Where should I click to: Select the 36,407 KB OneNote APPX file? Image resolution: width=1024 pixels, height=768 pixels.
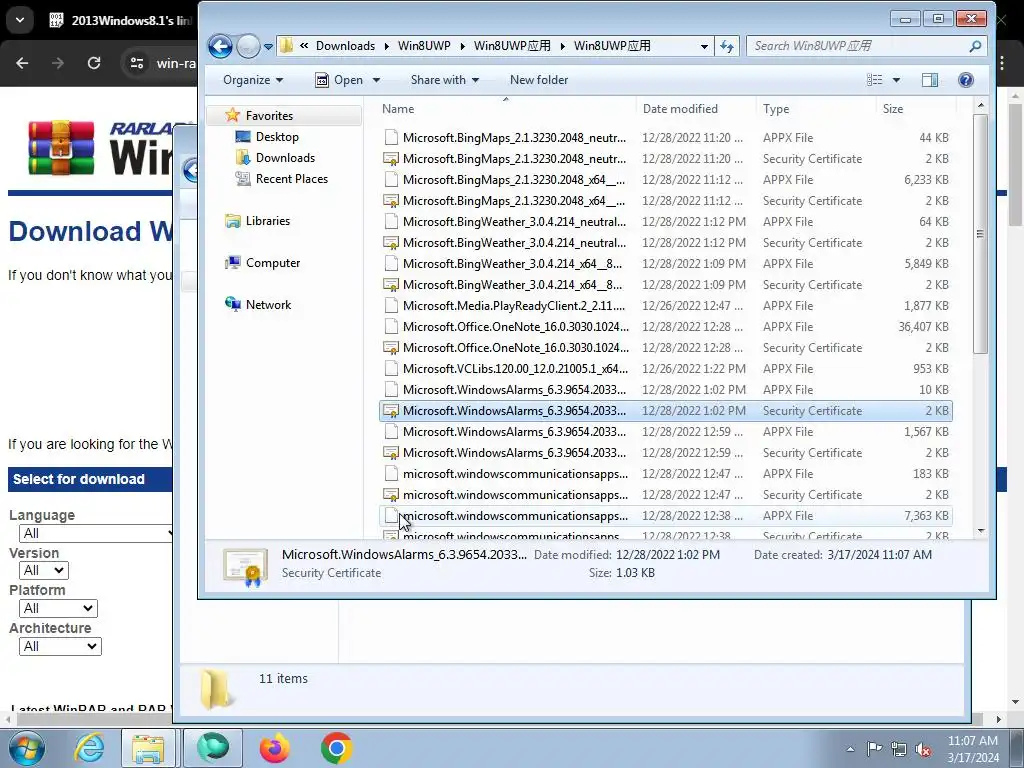click(x=665, y=327)
